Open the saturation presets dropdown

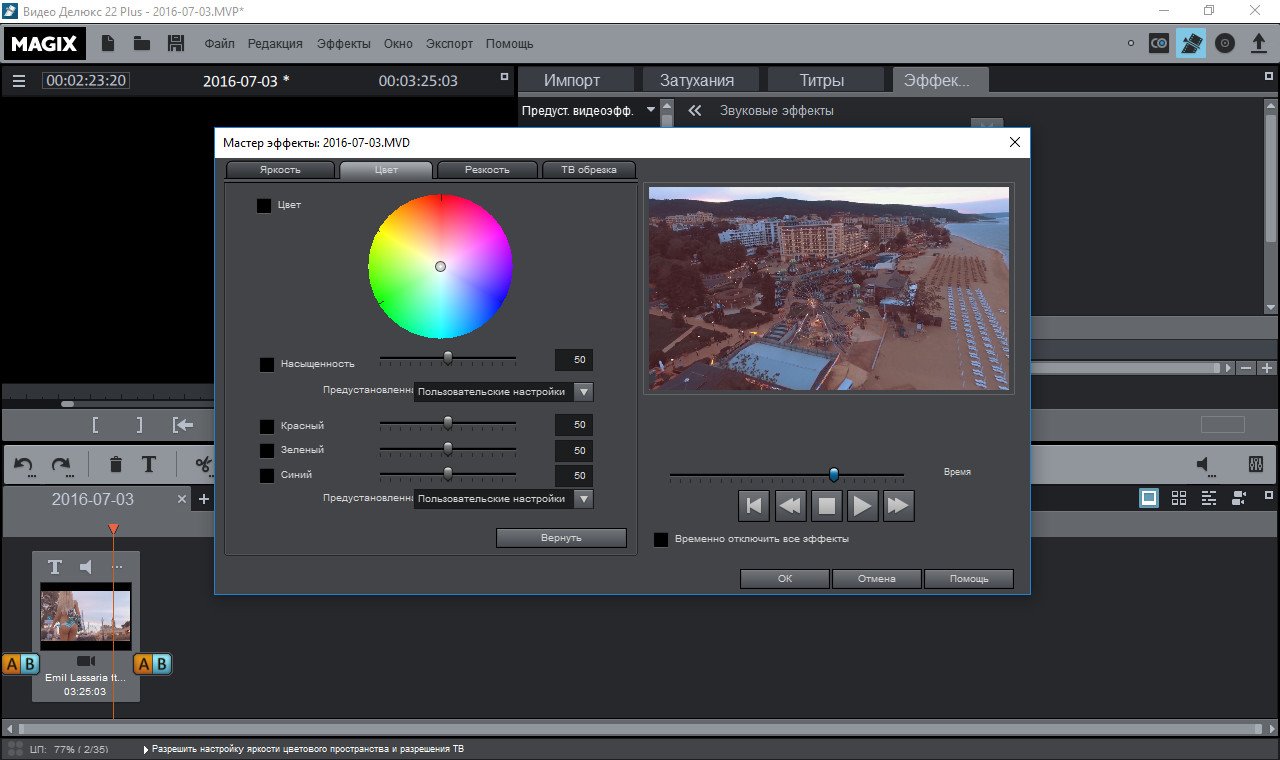pos(585,391)
